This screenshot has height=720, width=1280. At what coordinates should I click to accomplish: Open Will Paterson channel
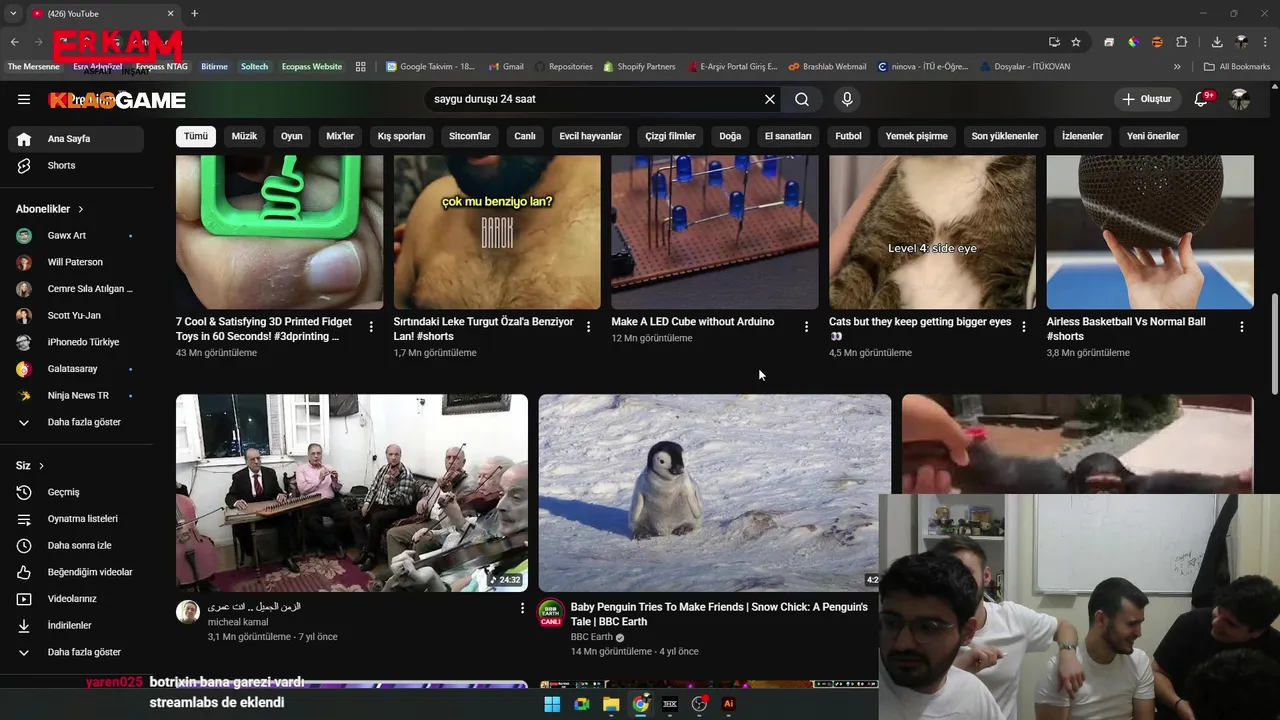(x=76, y=262)
